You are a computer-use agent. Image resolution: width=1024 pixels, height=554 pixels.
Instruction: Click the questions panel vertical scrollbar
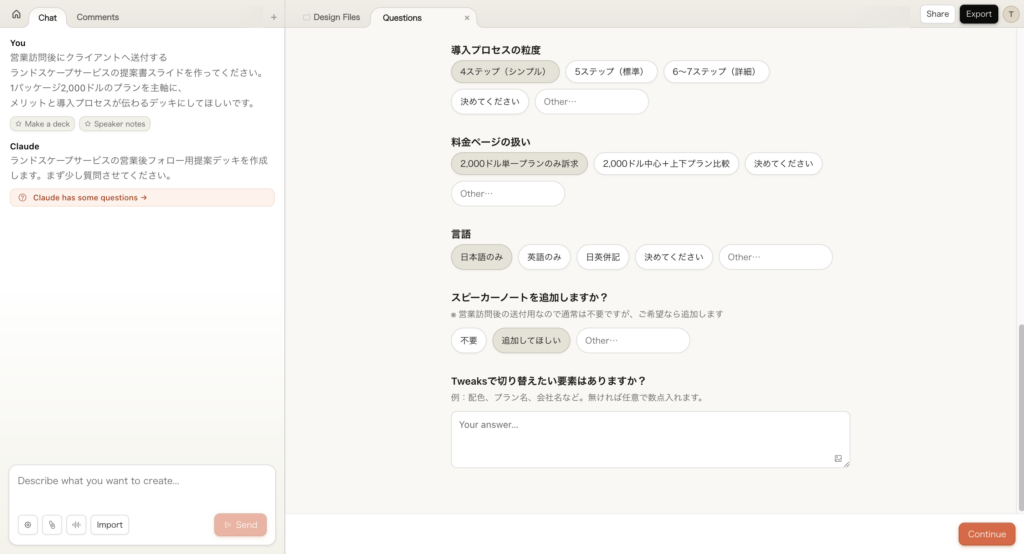1020,400
